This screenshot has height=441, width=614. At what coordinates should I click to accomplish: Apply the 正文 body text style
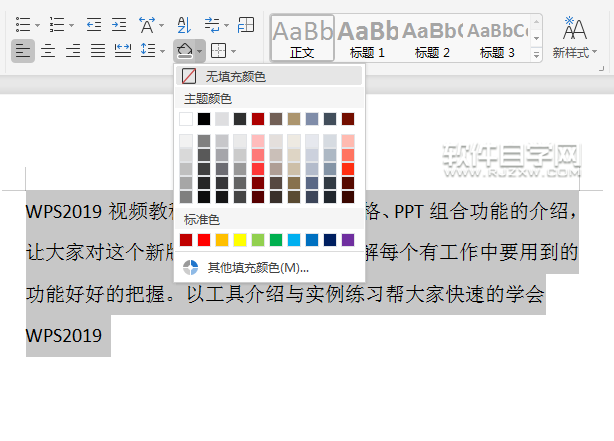302,38
